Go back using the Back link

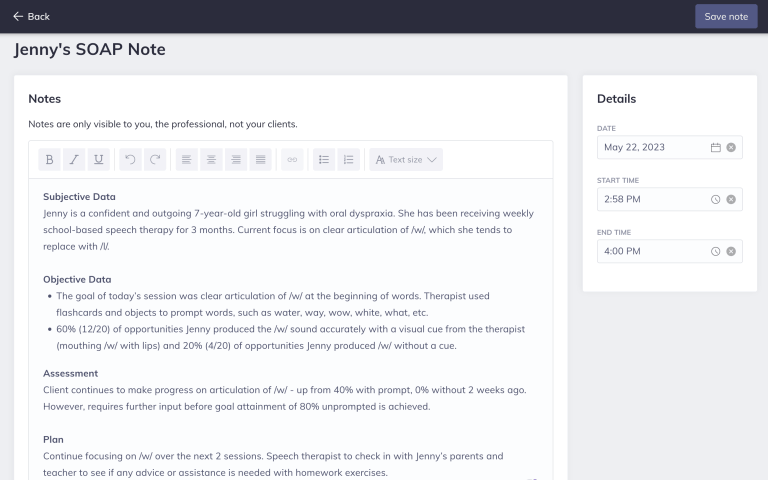31,16
